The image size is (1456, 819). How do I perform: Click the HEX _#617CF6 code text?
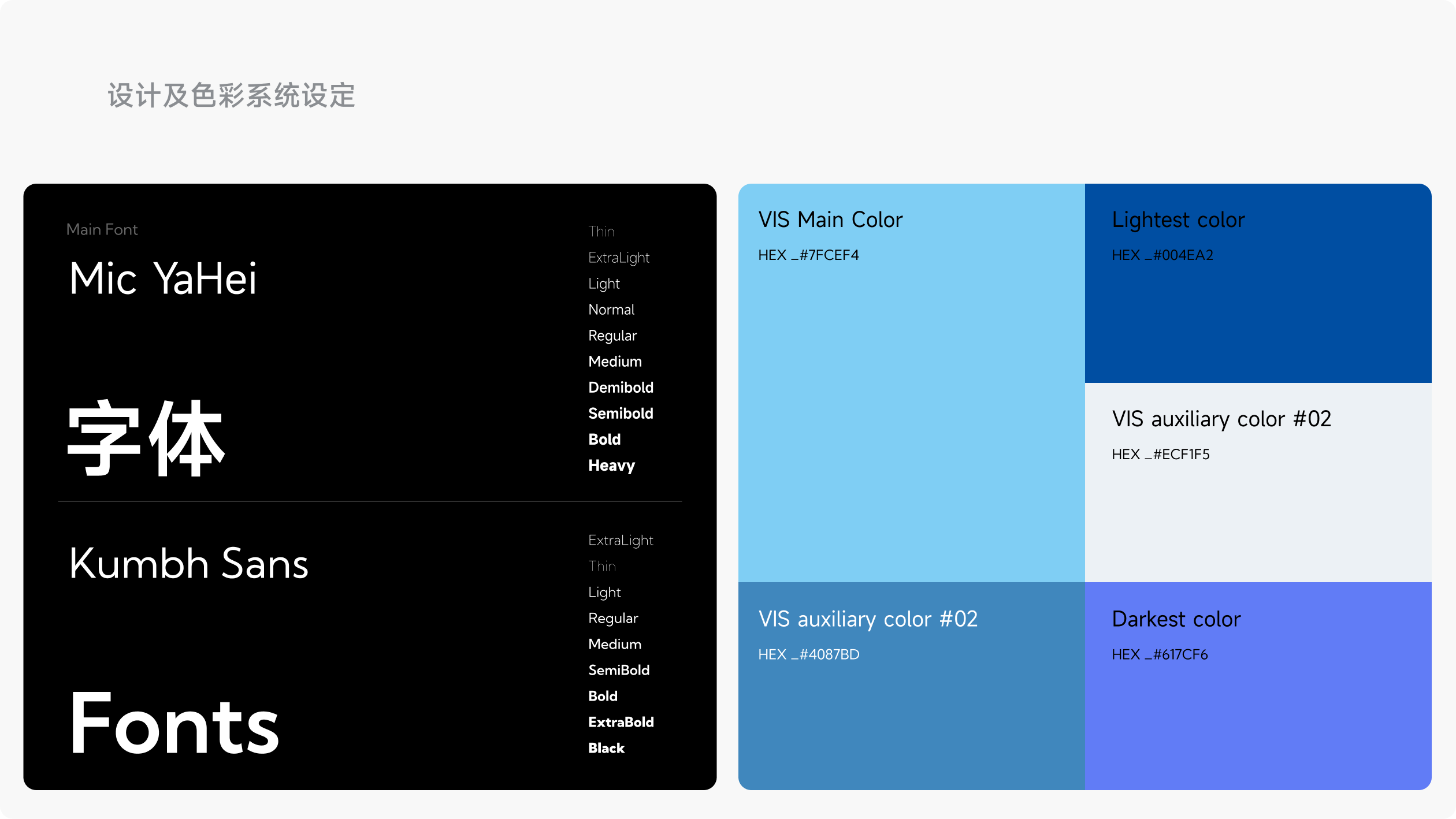(x=1160, y=654)
